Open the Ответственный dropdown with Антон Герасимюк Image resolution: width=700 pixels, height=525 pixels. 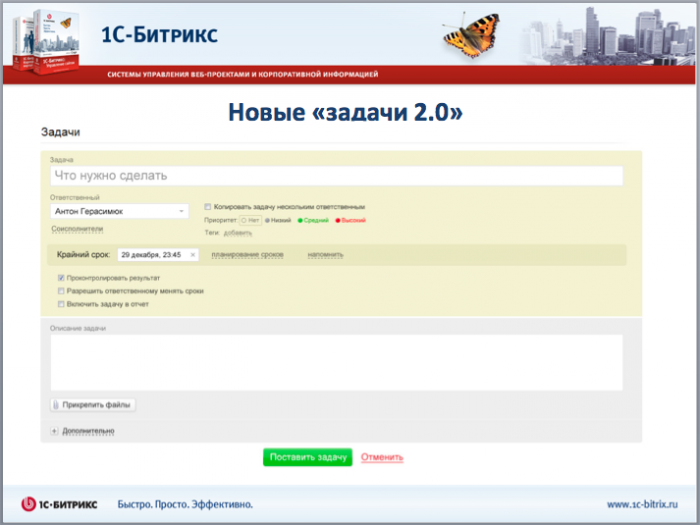tap(119, 211)
